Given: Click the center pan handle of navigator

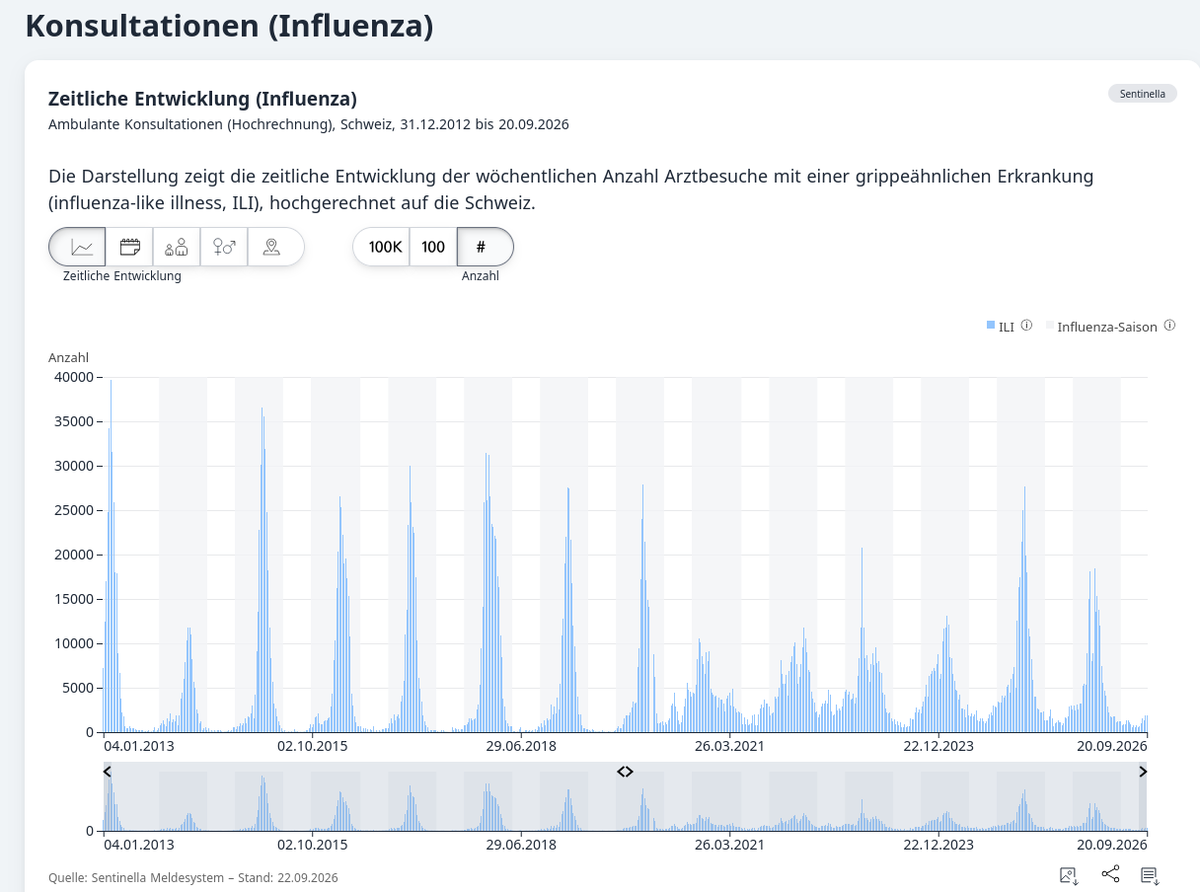Looking at the screenshot, I should click(x=625, y=771).
